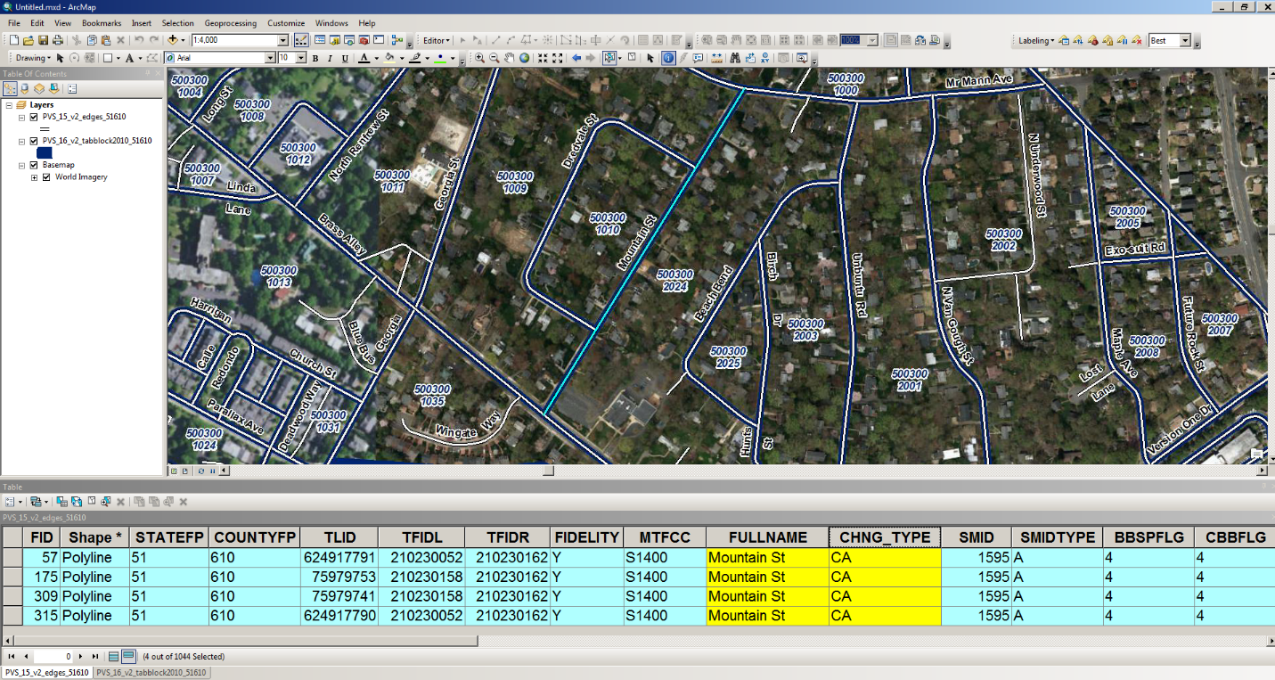
Task: Click the tabblock layer blue symbol swatch
Action: coord(44,153)
